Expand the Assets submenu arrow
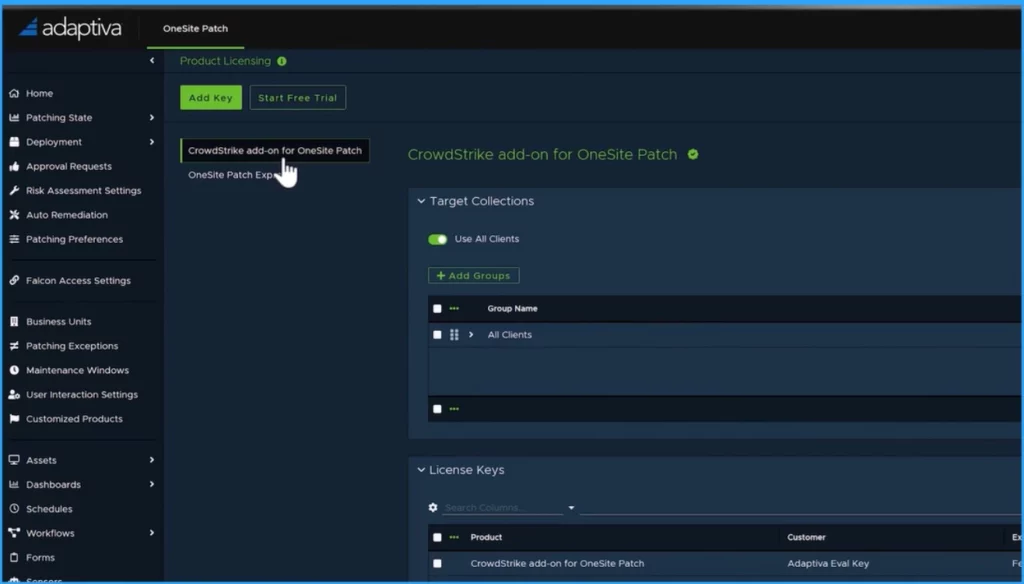Image resolution: width=1024 pixels, height=584 pixels. point(152,460)
